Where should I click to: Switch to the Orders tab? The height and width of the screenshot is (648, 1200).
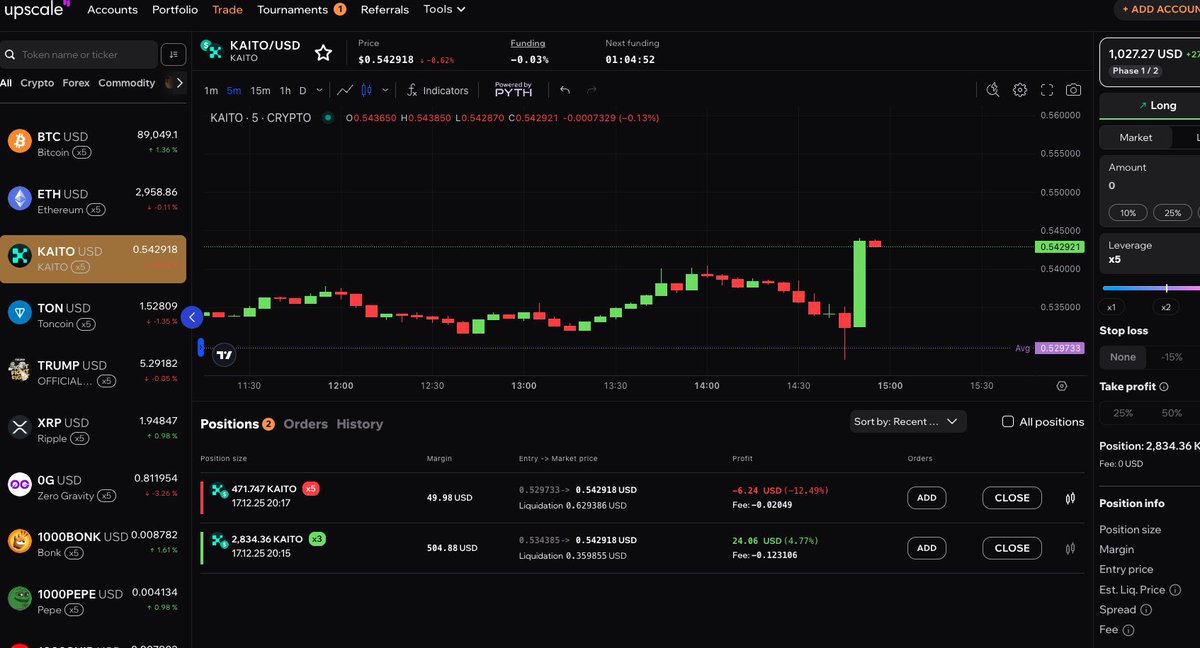pos(305,424)
